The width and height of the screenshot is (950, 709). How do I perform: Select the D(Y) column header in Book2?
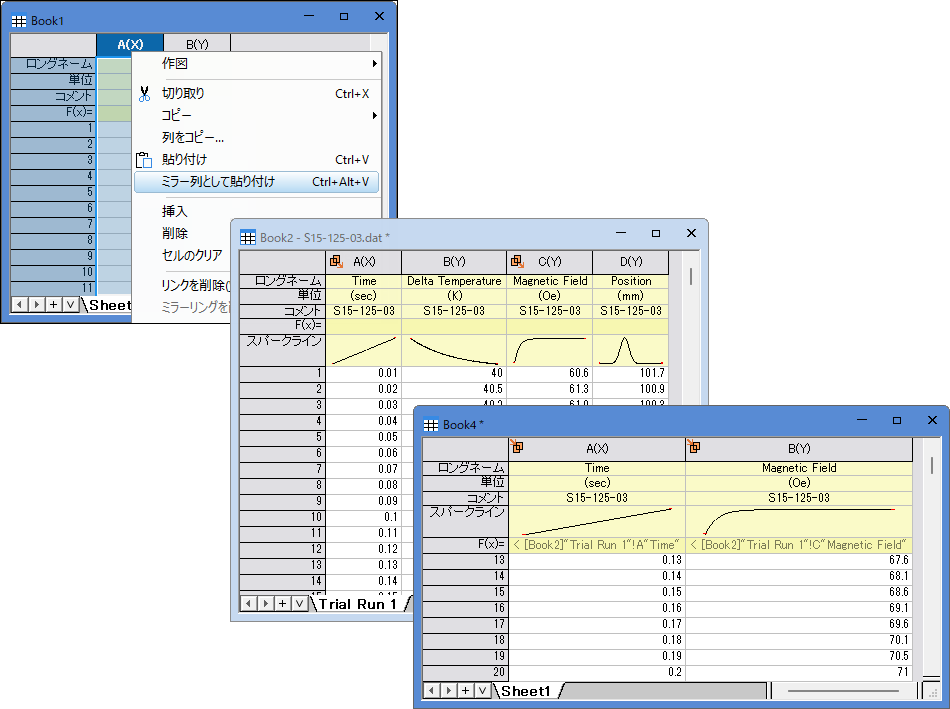coord(631,262)
